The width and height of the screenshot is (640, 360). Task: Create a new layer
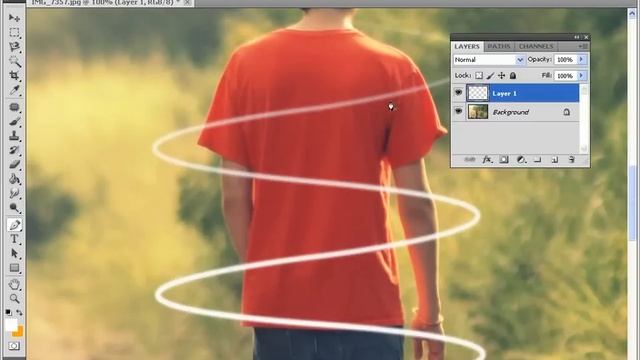554,160
